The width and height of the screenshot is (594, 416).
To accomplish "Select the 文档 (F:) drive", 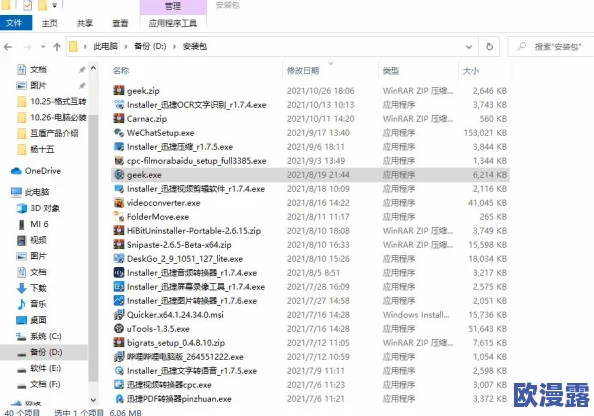I will point(39,384).
